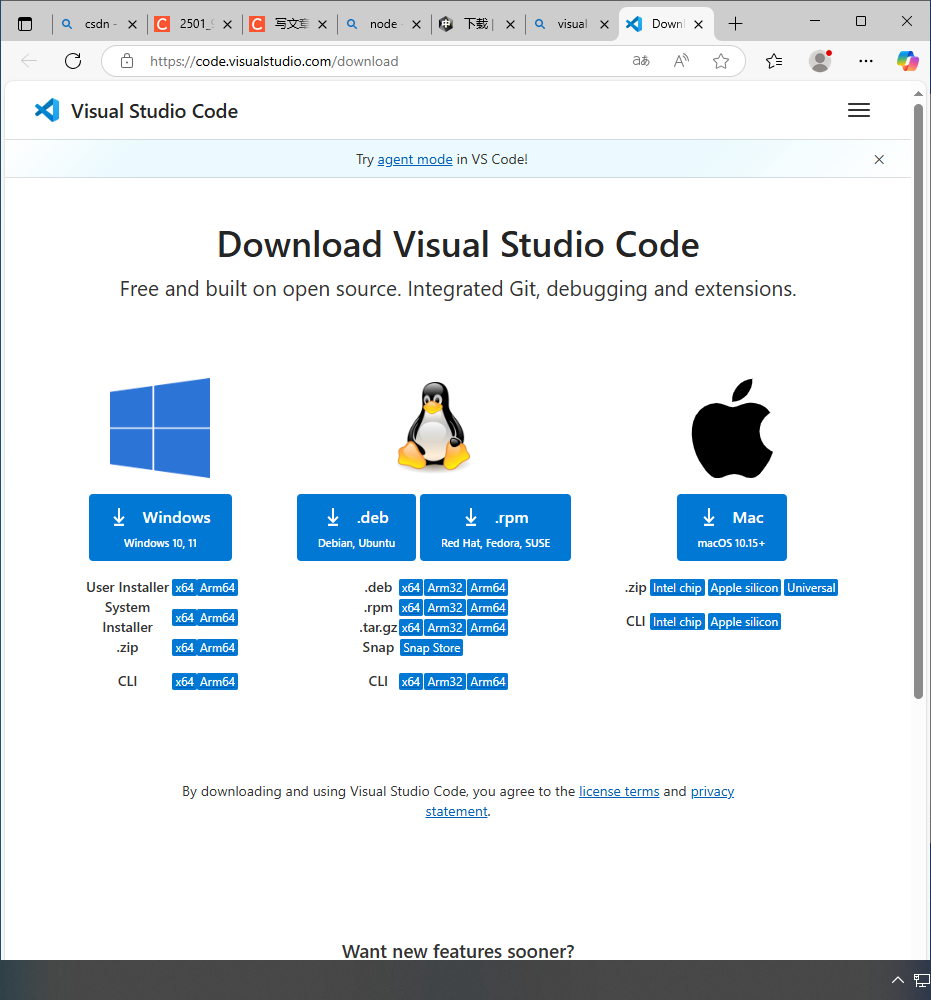931x1000 pixels.
Task: Open the Copilot icon in the browser toolbar
Action: [x=907, y=61]
